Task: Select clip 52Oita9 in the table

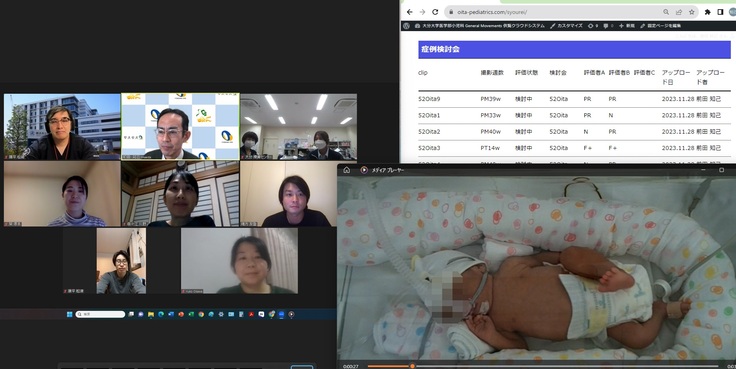Action: (x=429, y=99)
